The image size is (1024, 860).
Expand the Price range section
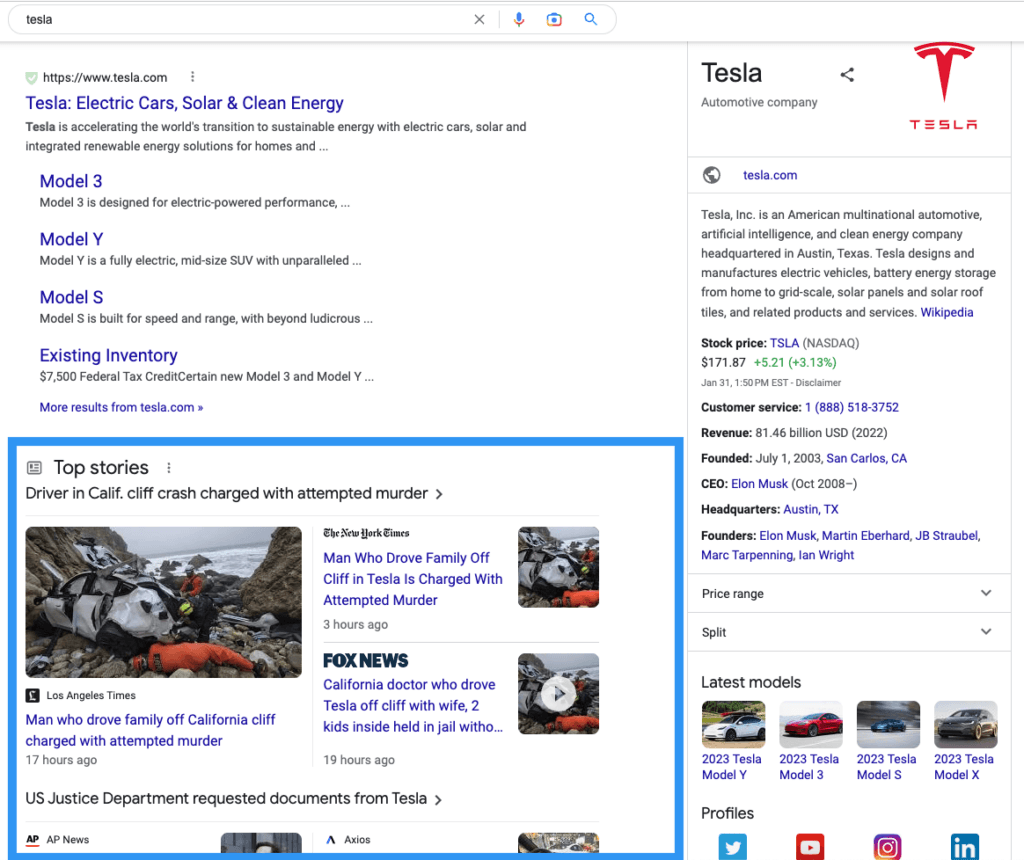[849, 594]
